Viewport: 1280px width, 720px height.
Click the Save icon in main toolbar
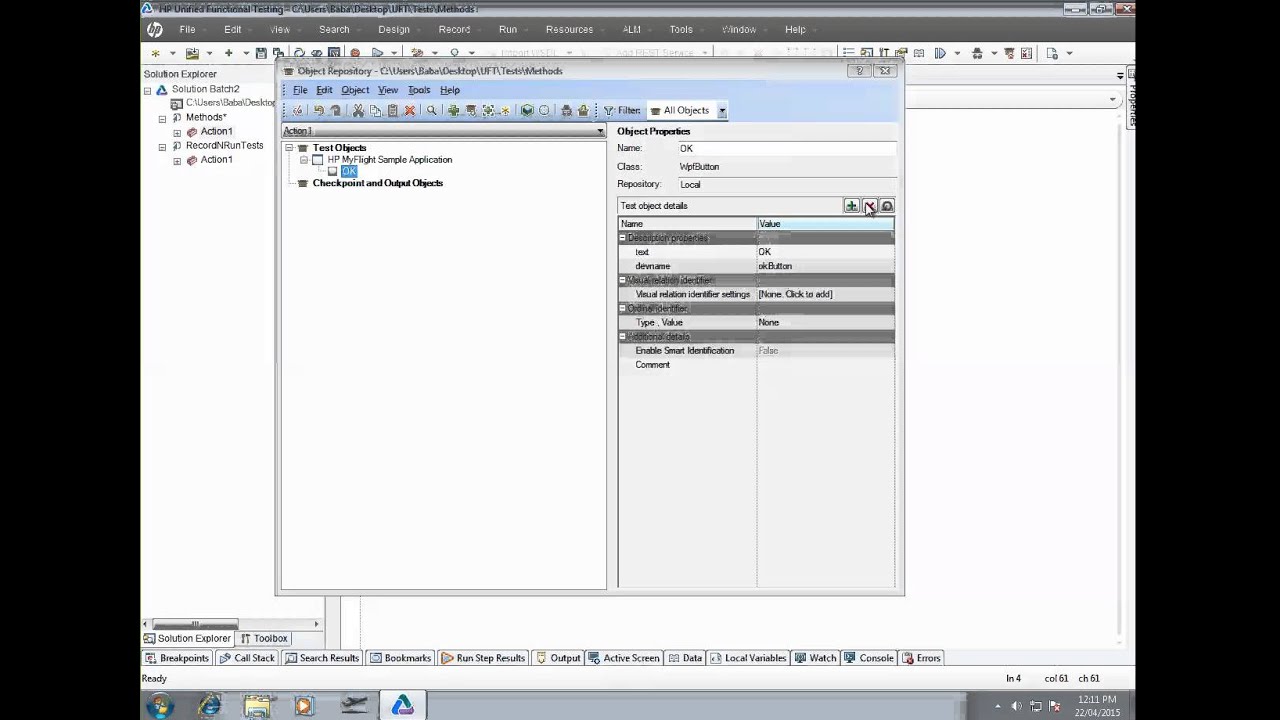261,53
